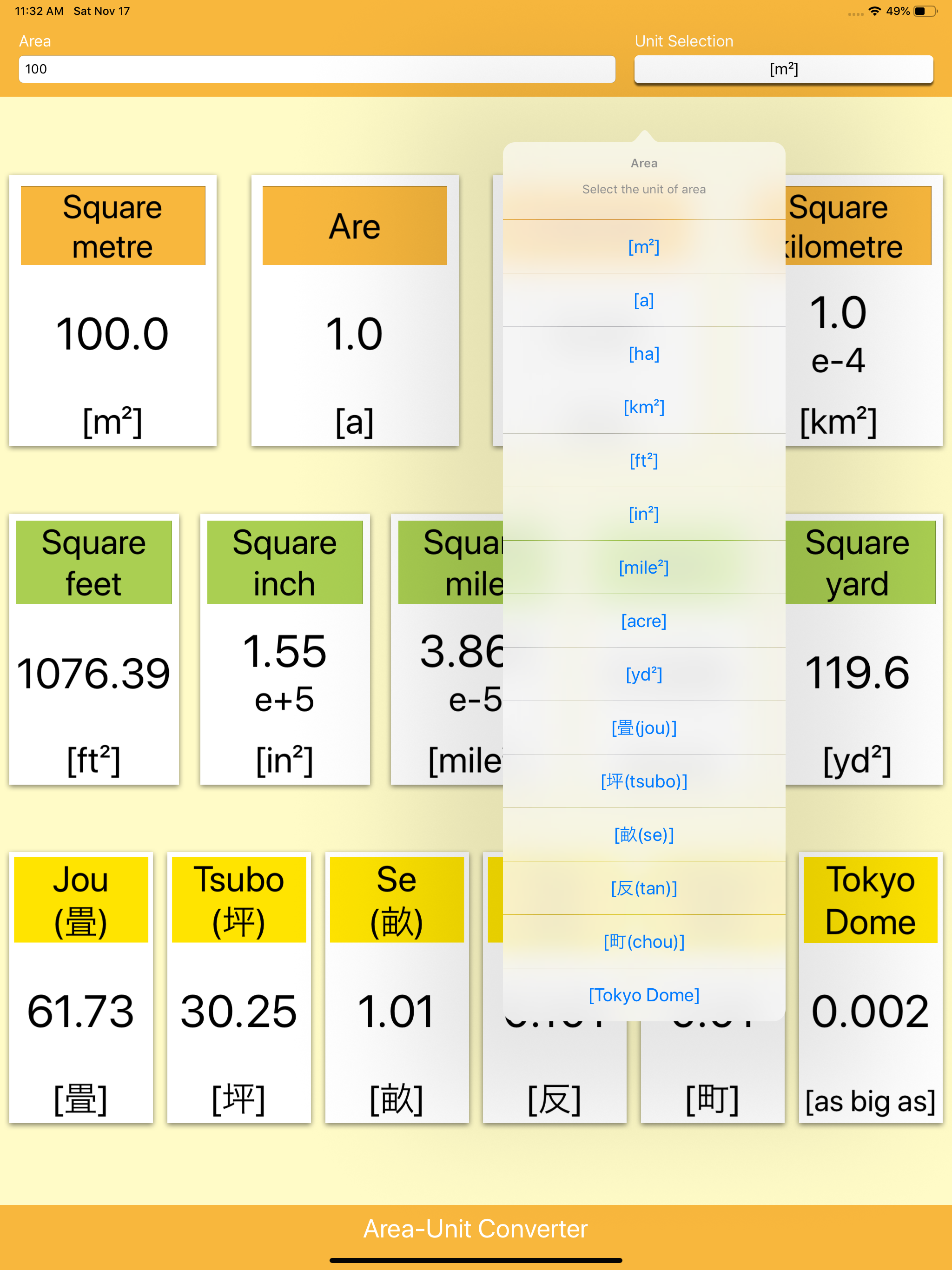This screenshot has width=952, height=1270.
Task: Tap the Se (畝) result card
Action: click(397, 987)
